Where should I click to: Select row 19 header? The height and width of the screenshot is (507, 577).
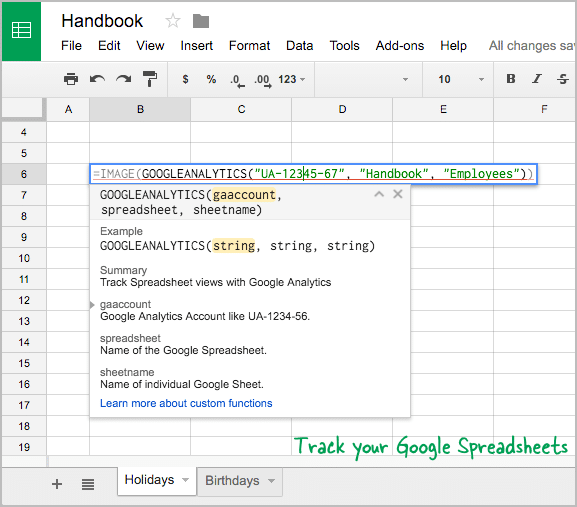tap(24, 447)
